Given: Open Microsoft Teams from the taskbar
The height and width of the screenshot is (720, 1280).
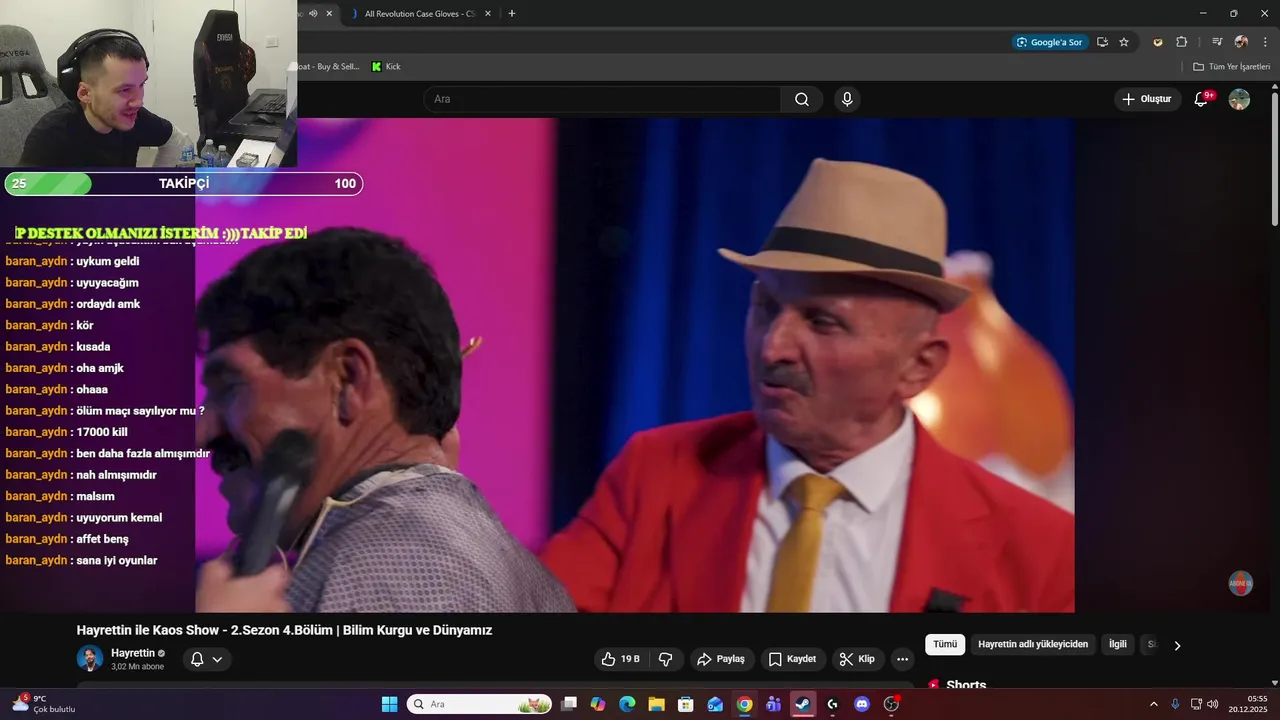Looking at the screenshot, I should click(773, 704).
